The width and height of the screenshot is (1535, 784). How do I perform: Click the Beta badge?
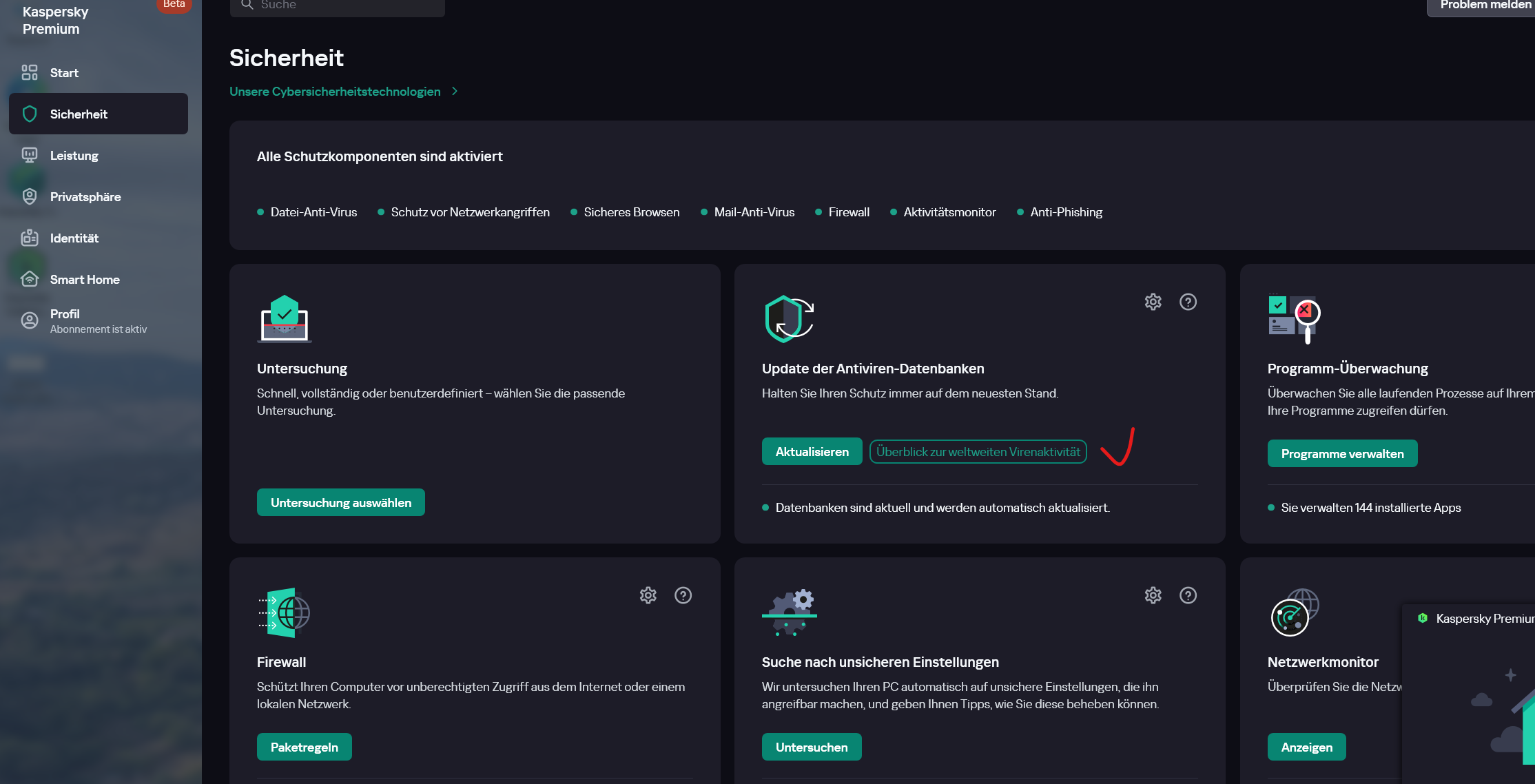(174, 5)
